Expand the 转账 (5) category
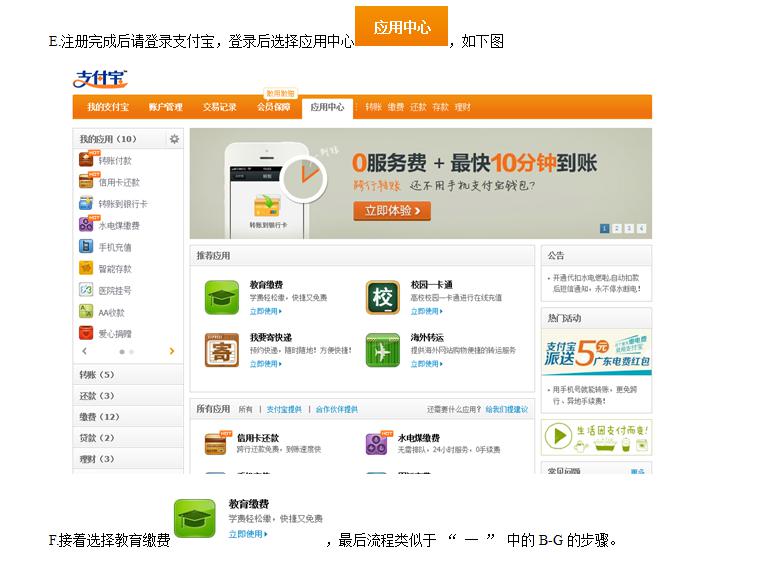Image resolution: width=783 pixels, height=587 pixels. (x=97, y=375)
